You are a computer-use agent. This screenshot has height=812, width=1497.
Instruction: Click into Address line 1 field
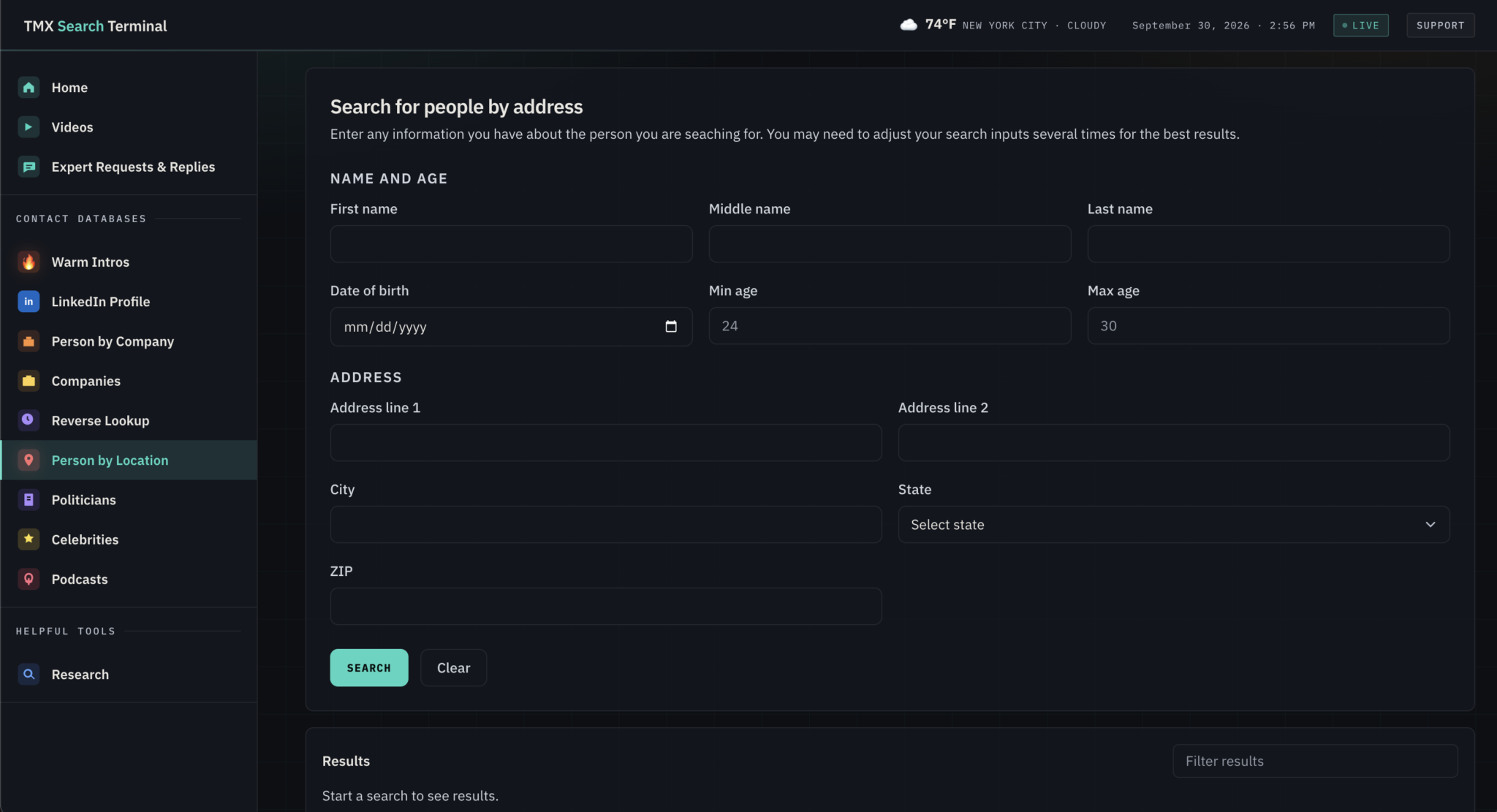(606, 443)
